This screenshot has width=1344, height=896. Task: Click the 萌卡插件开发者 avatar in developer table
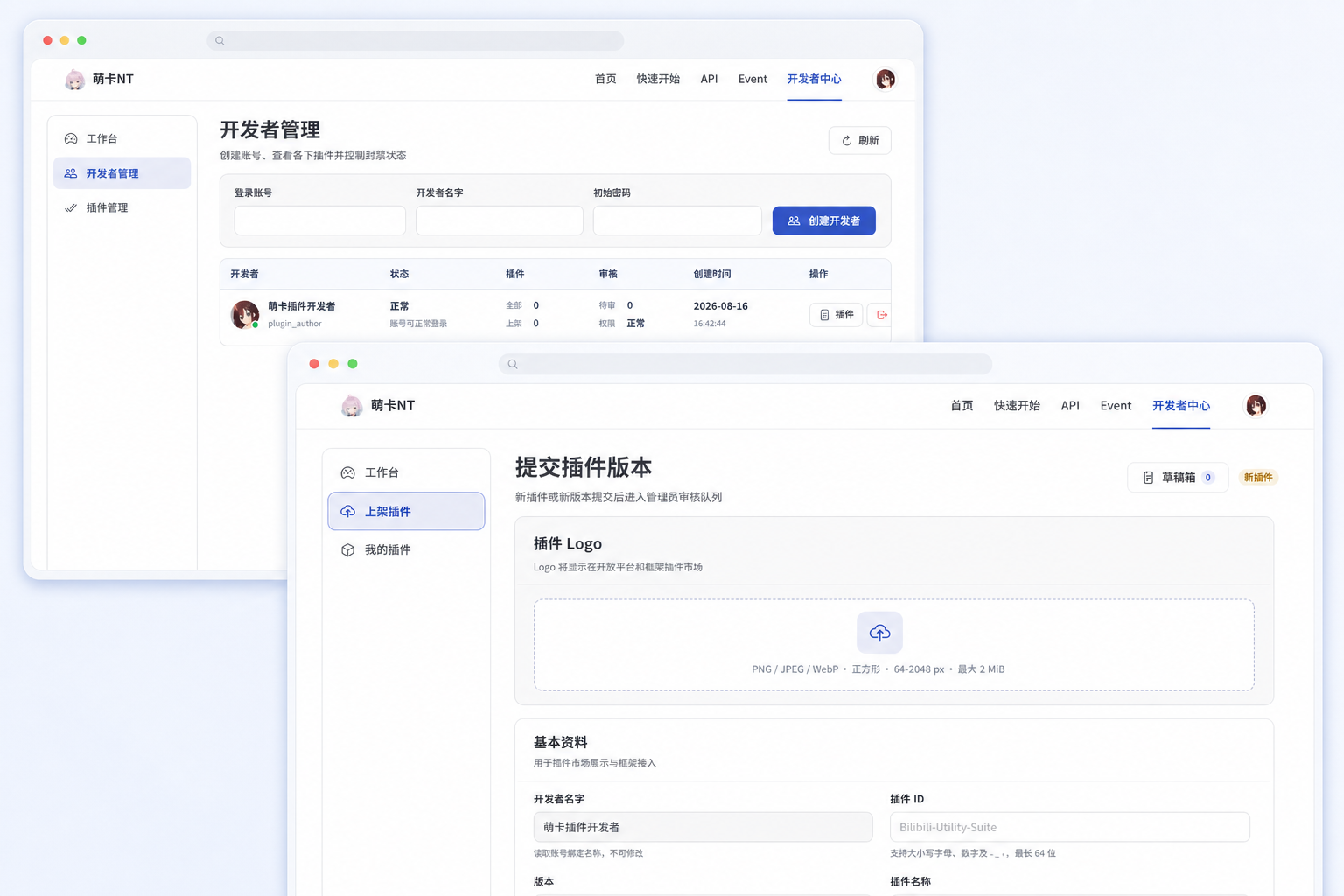(245, 315)
